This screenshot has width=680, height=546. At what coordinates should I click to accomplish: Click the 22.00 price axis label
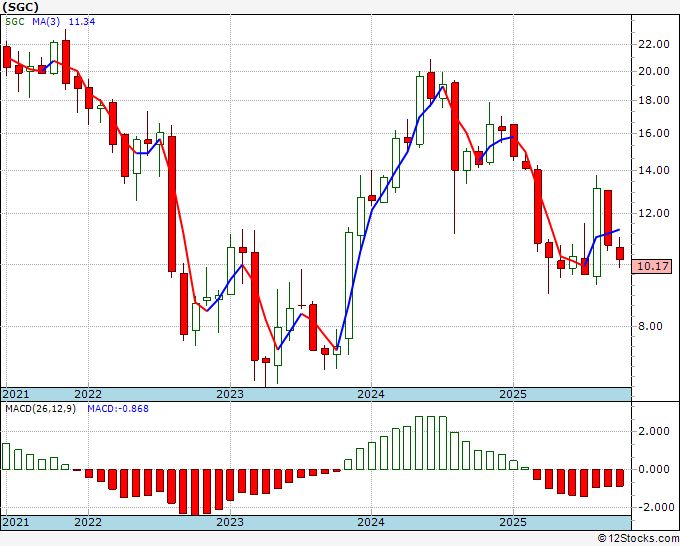click(x=654, y=44)
